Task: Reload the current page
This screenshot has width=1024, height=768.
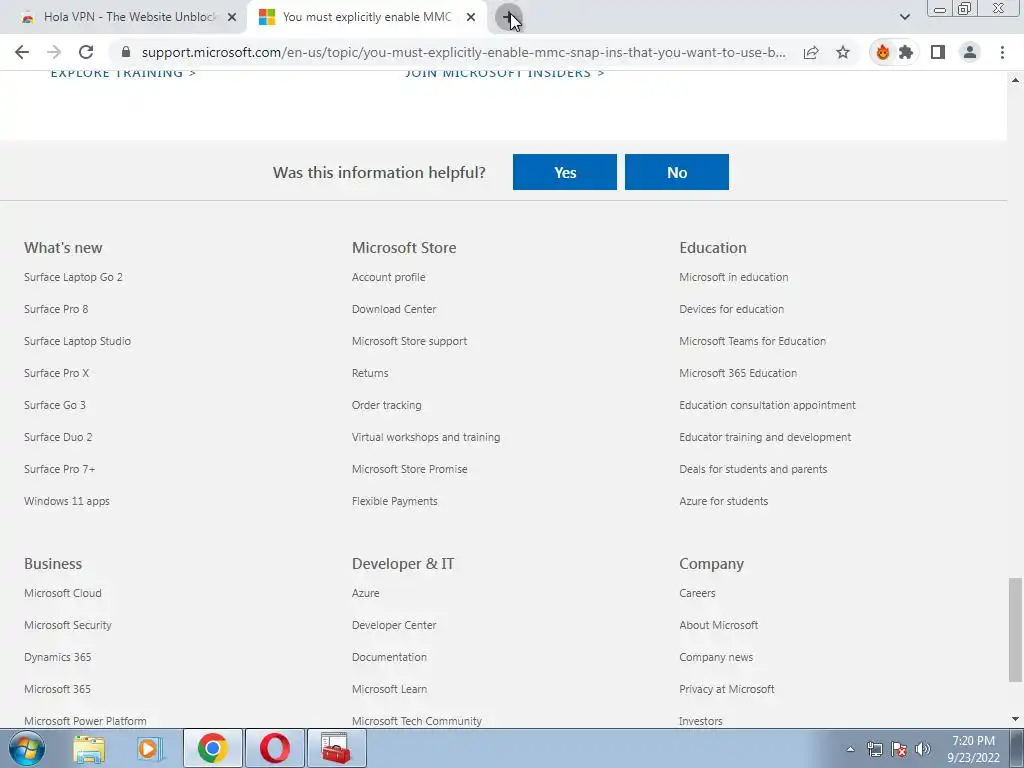Action: (86, 52)
